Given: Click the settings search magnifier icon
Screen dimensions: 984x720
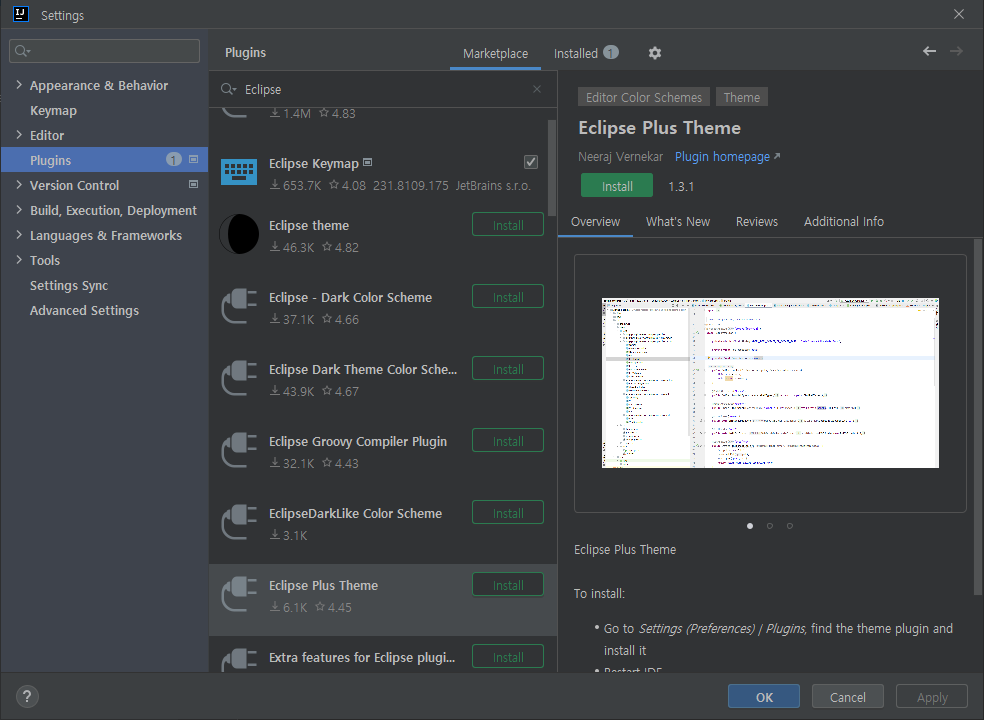Looking at the screenshot, I should click(x=22, y=51).
